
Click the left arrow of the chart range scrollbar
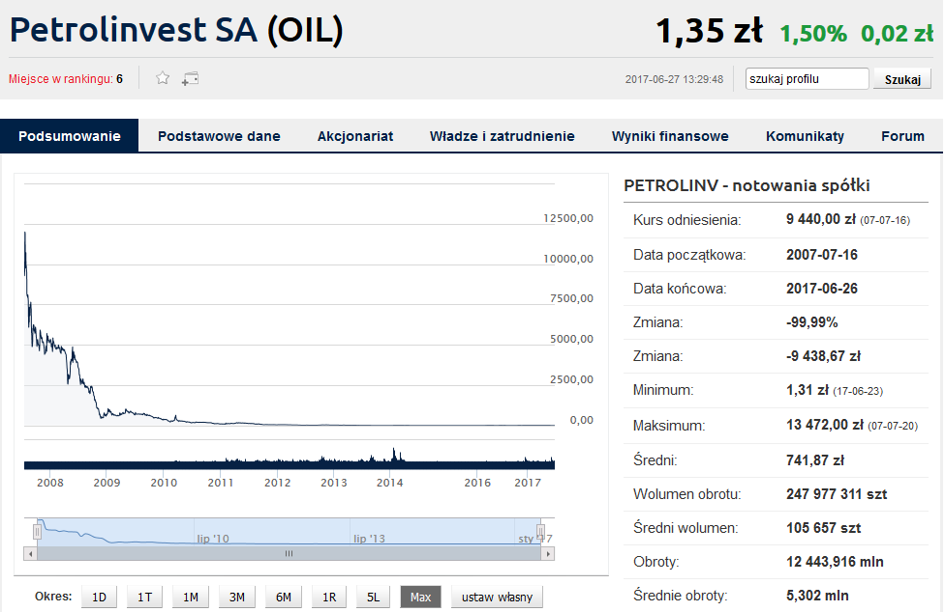tap(31, 554)
